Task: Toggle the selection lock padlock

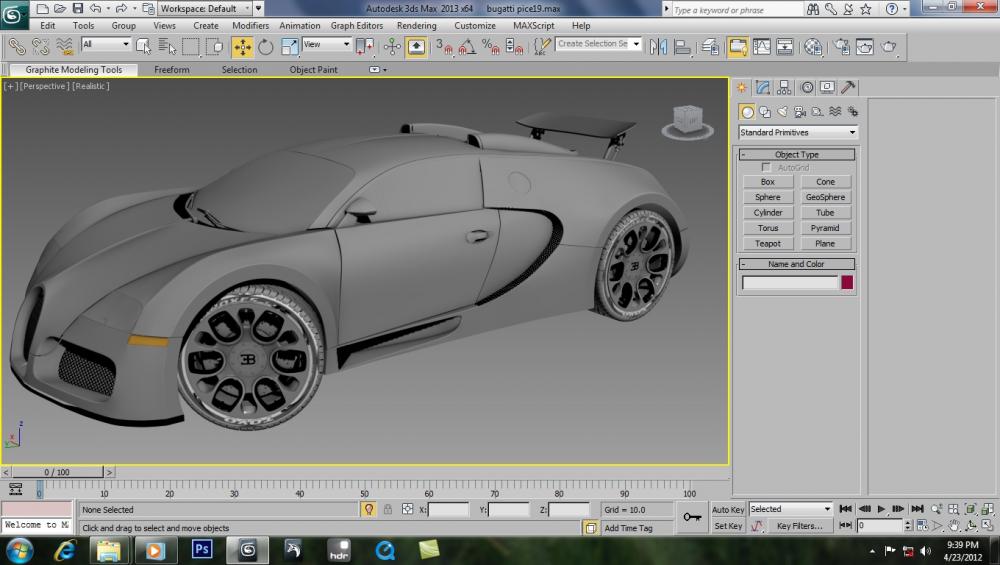Action: (x=388, y=509)
